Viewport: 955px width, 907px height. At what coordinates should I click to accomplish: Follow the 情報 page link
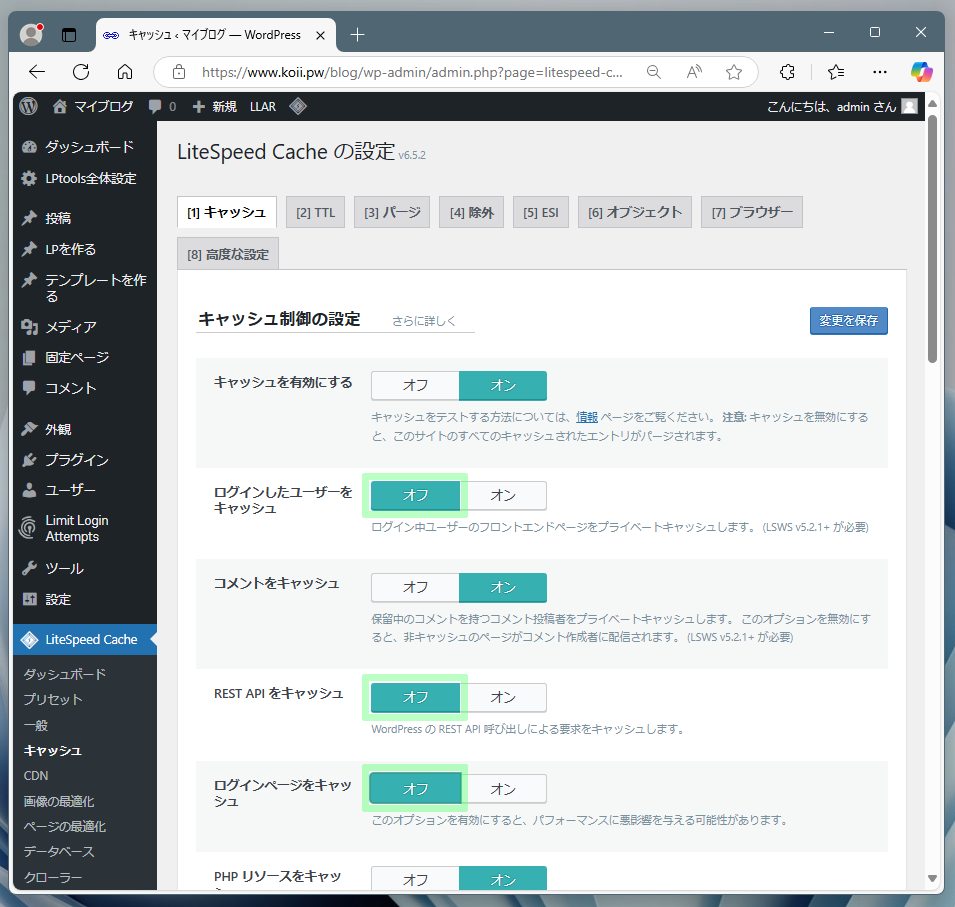pyautogui.click(x=587, y=417)
